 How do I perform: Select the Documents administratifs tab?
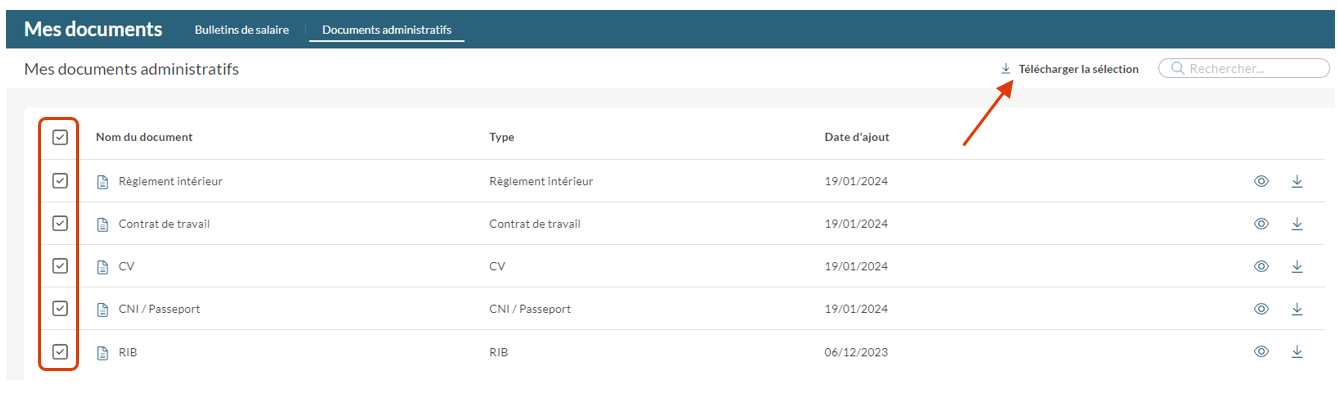pos(387,30)
